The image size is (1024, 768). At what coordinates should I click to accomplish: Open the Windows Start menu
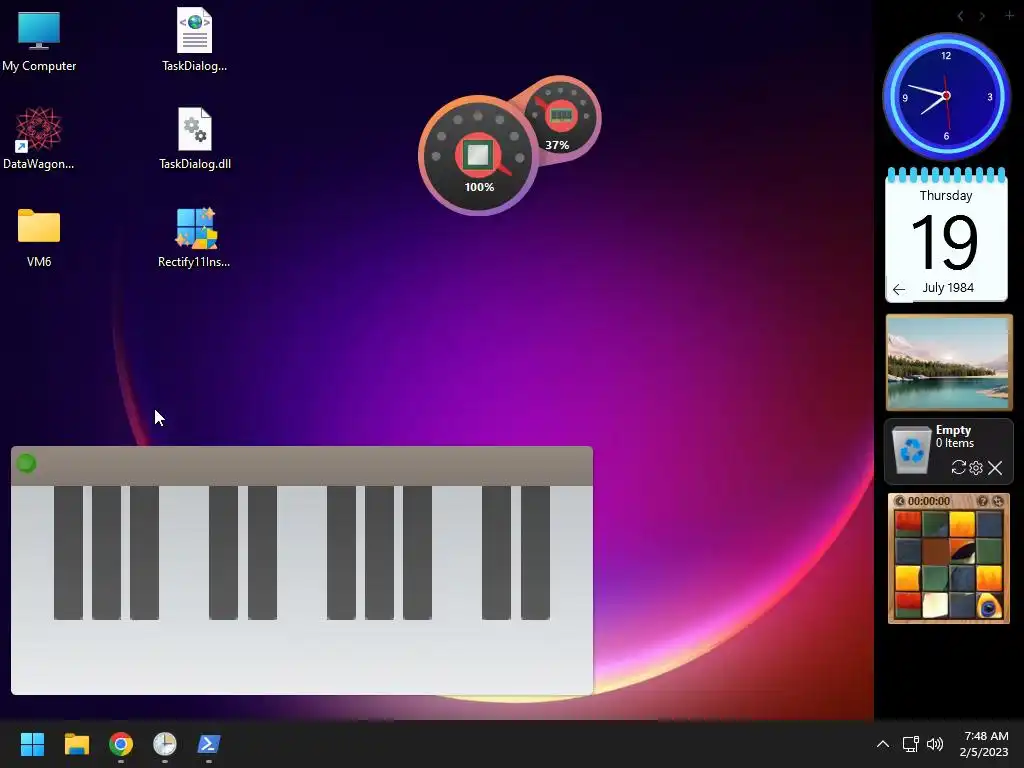[x=32, y=744]
